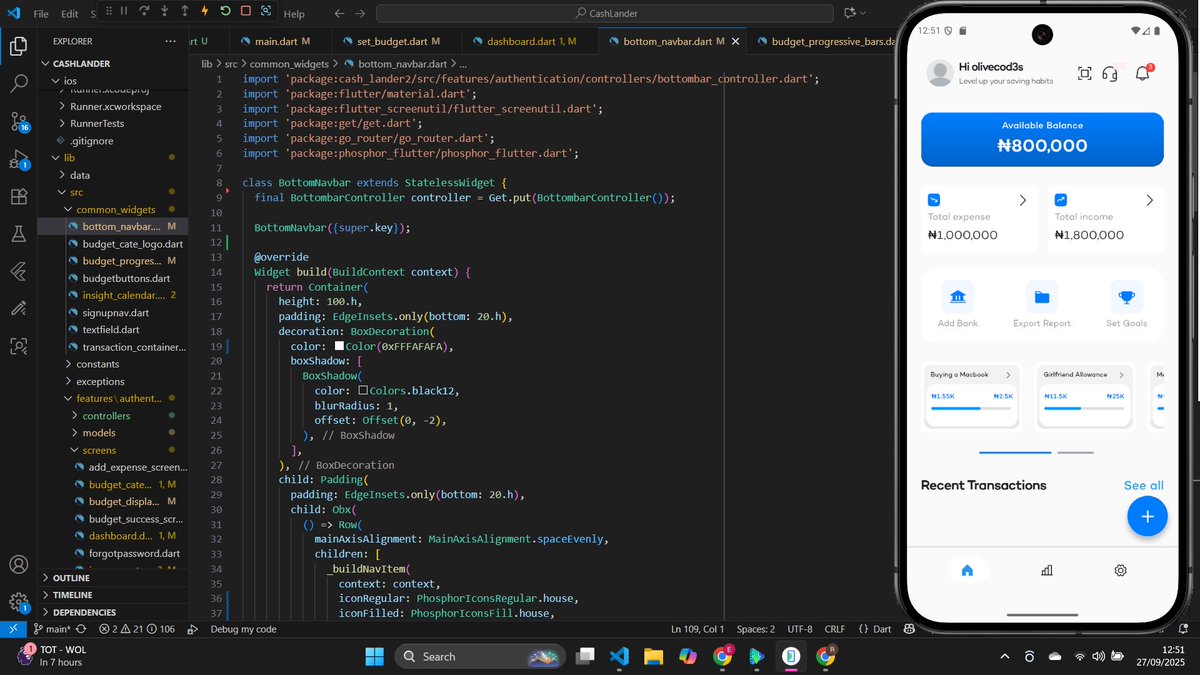Open the Testing flask view

point(18,234)
